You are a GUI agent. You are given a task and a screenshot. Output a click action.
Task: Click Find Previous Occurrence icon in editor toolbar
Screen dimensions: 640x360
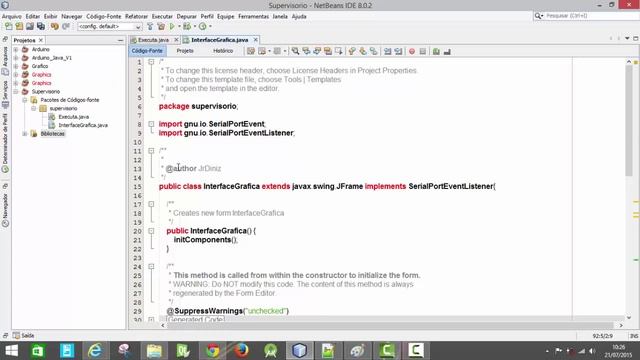[306, 51]
